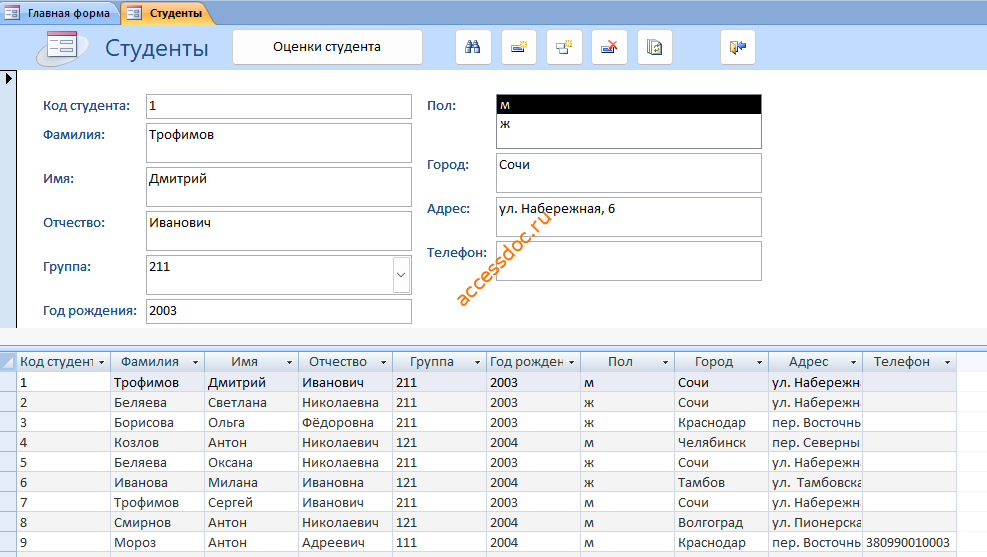Click cell 'Светлана' in the table
Image resolution: width=987 pixels, height=557 pixels.
251,403
